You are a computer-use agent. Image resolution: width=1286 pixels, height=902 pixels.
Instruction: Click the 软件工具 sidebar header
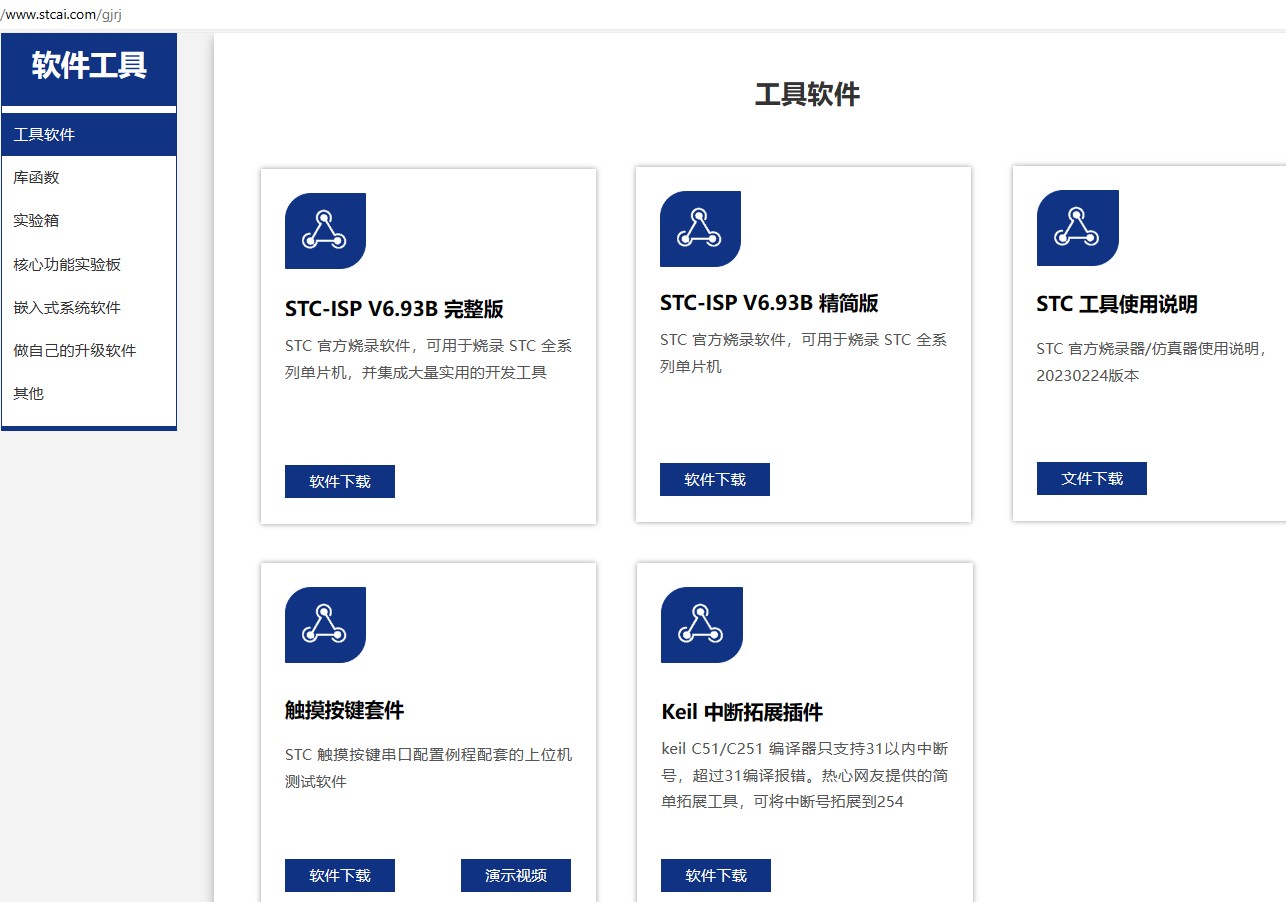89,66
